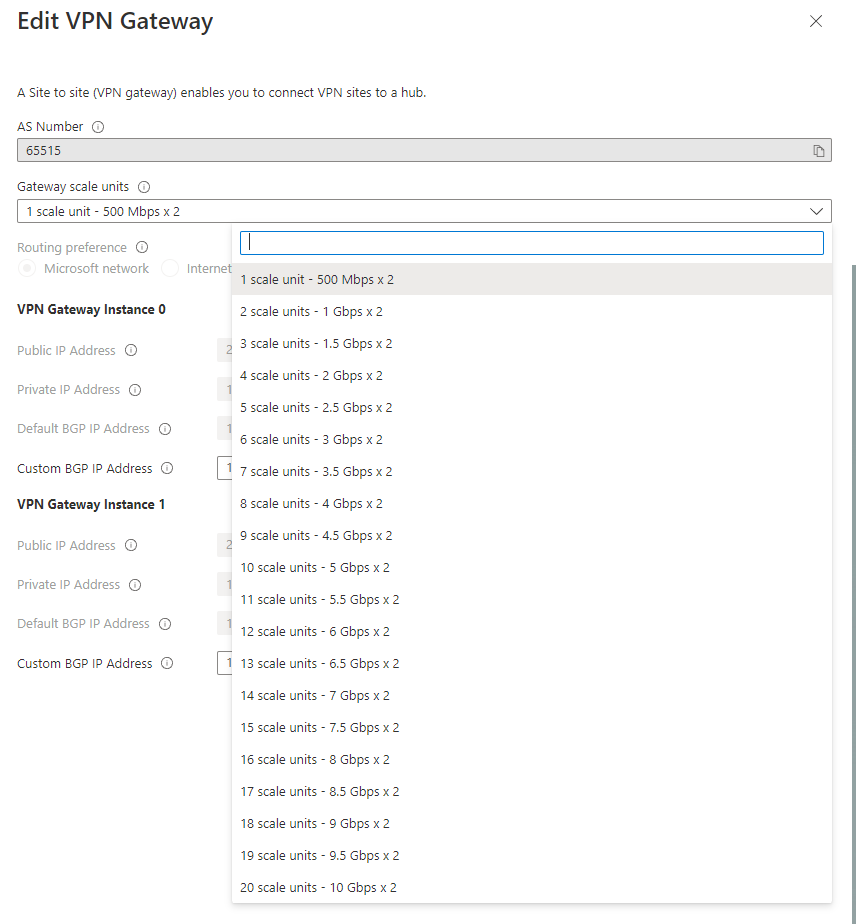Choose 5 scale units - 2.5 Gbps x 2
The image size is (856, 924).
(532, 408)
